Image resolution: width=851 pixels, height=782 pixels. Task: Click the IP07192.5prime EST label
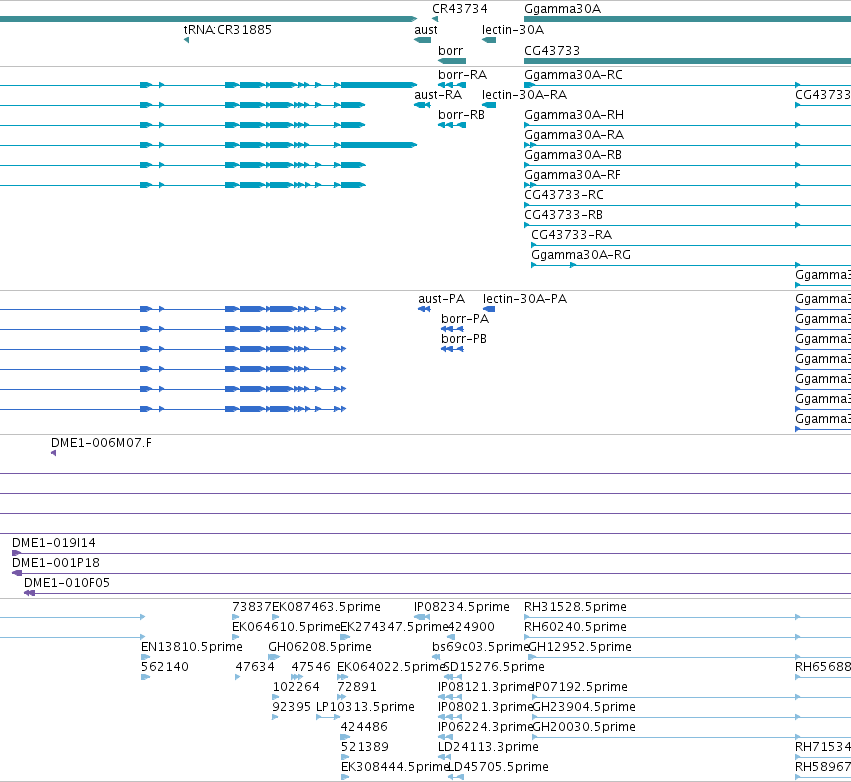click(x=581, y=687)
